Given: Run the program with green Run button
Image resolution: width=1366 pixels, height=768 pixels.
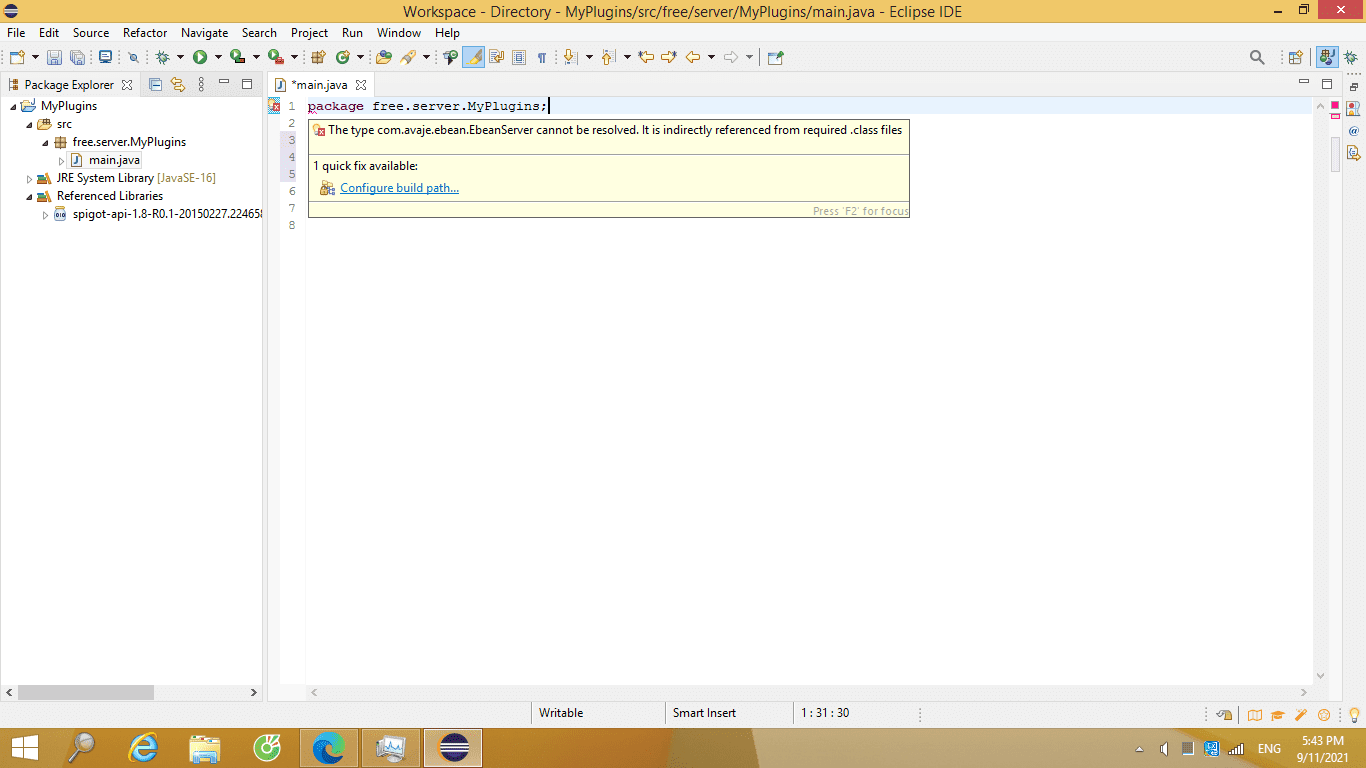Looking at the screenshot, I should coord(200,58).
